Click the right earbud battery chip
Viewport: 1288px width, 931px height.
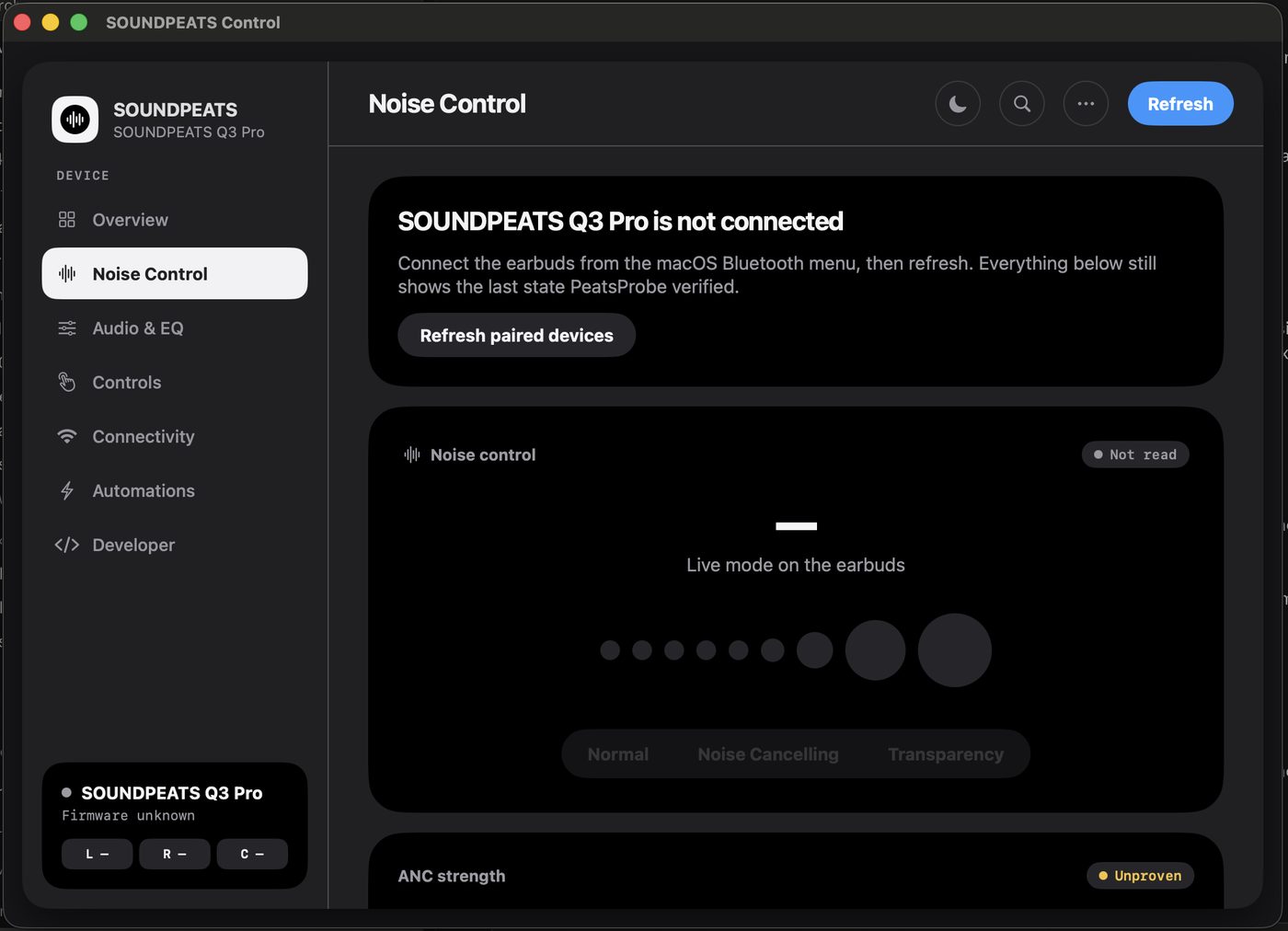click(x=175, y=854)
